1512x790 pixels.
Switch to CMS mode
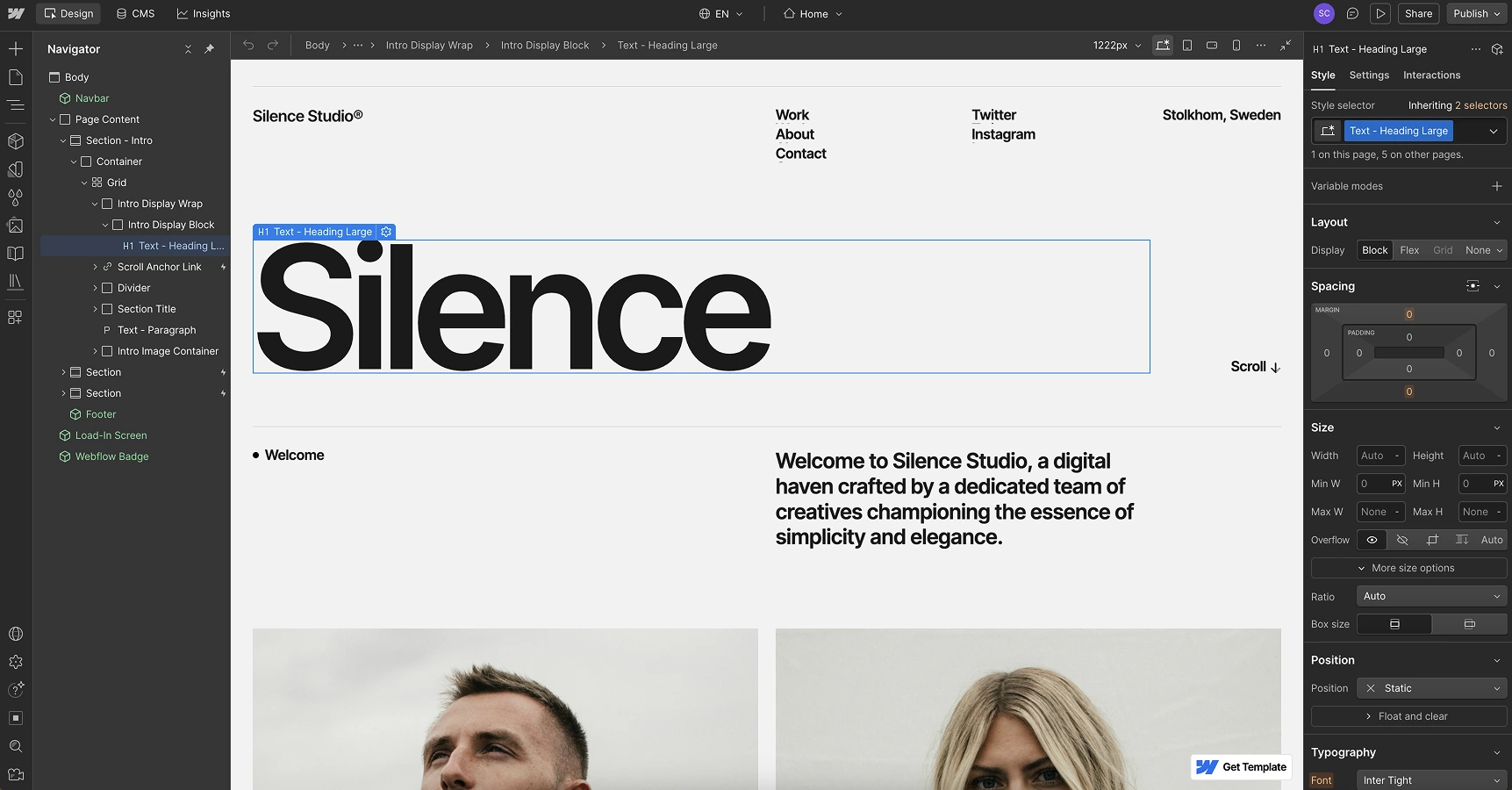coord(135,14)
